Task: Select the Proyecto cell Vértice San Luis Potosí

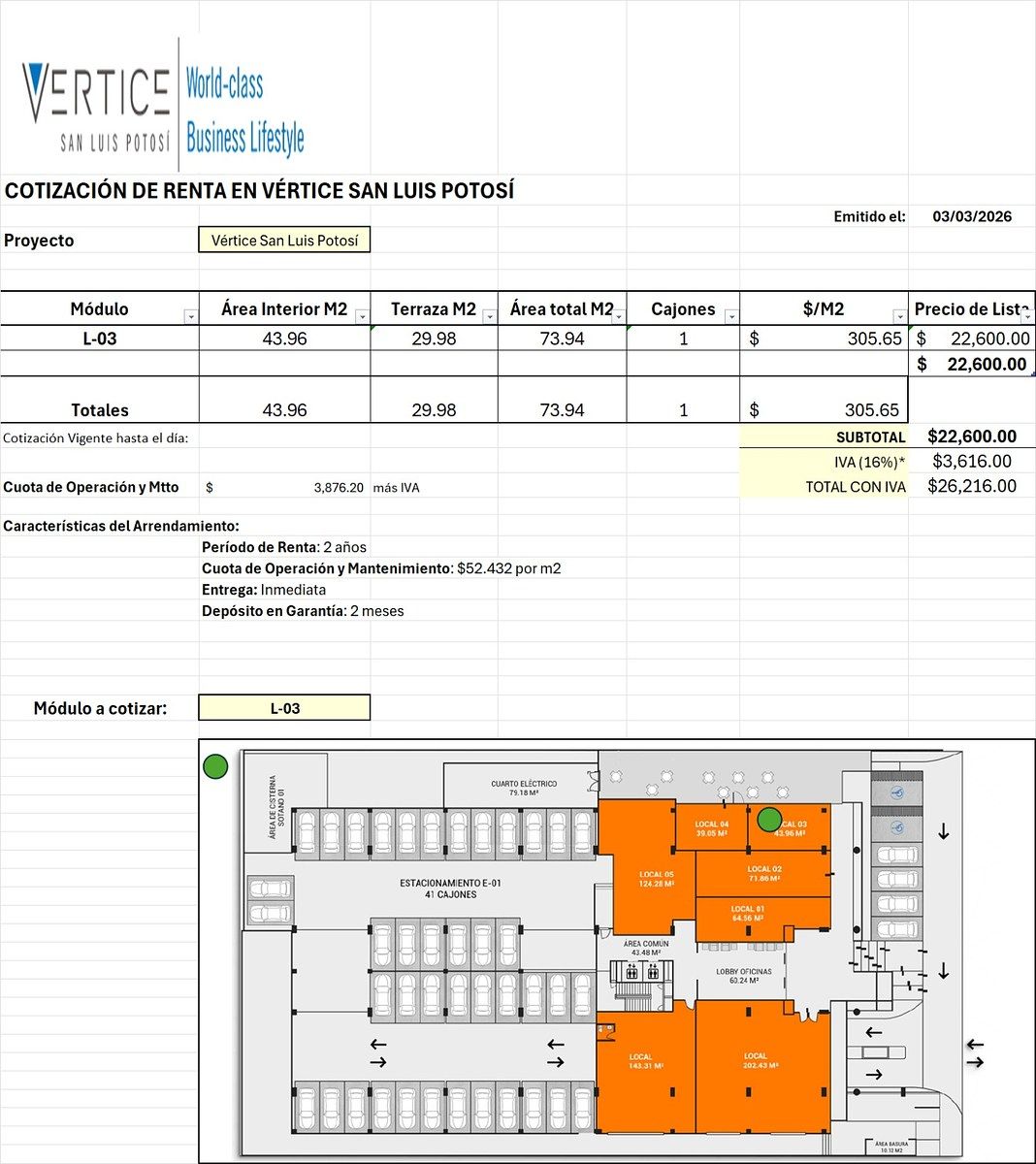Action: pyautogui.click(x=284, y=241)
